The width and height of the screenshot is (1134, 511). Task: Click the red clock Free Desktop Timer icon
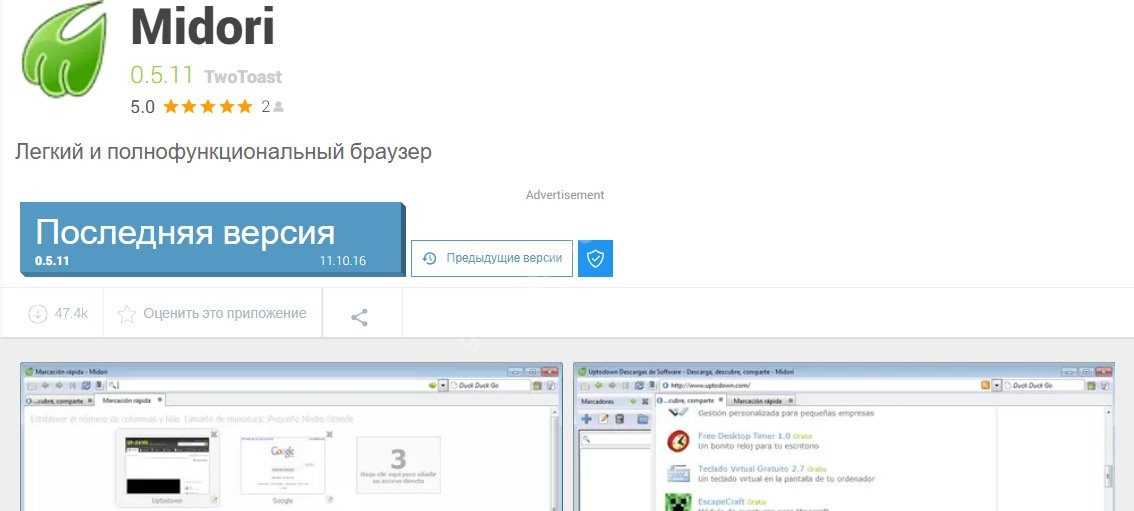click(x=678, y=440)
